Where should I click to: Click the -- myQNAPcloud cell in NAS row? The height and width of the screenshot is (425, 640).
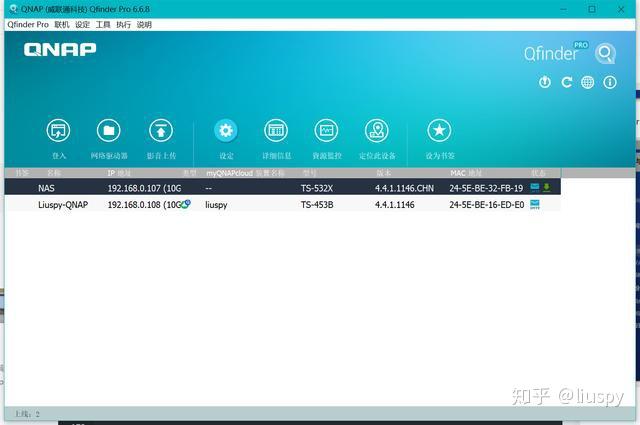(209, 188)
